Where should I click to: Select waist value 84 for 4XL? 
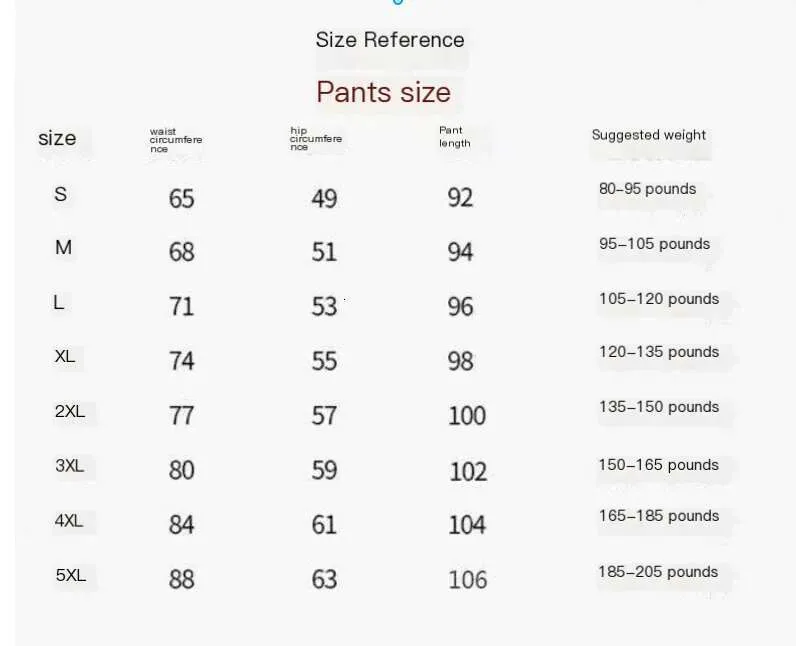(181, 524)
